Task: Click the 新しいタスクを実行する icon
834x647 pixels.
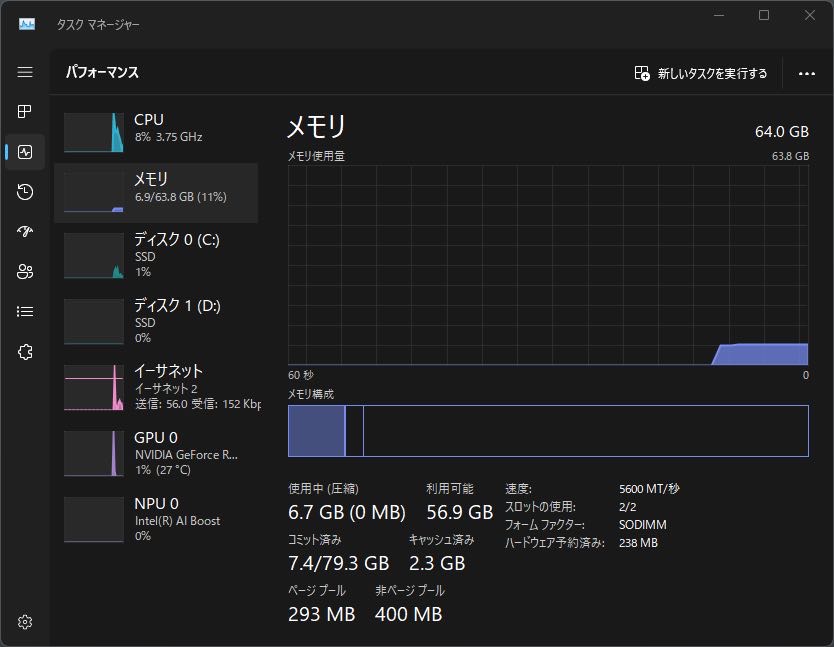Action: click(642, 73)
